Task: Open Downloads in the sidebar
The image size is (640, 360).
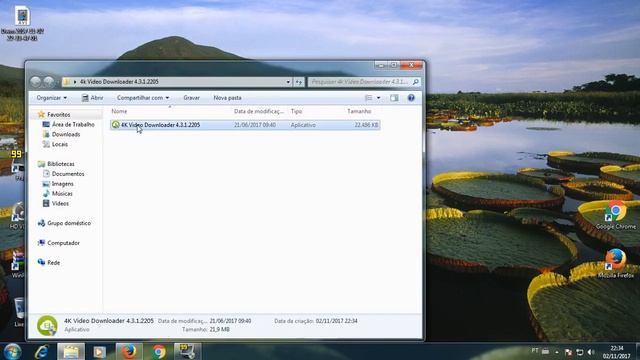Action: tap(66, 134)
